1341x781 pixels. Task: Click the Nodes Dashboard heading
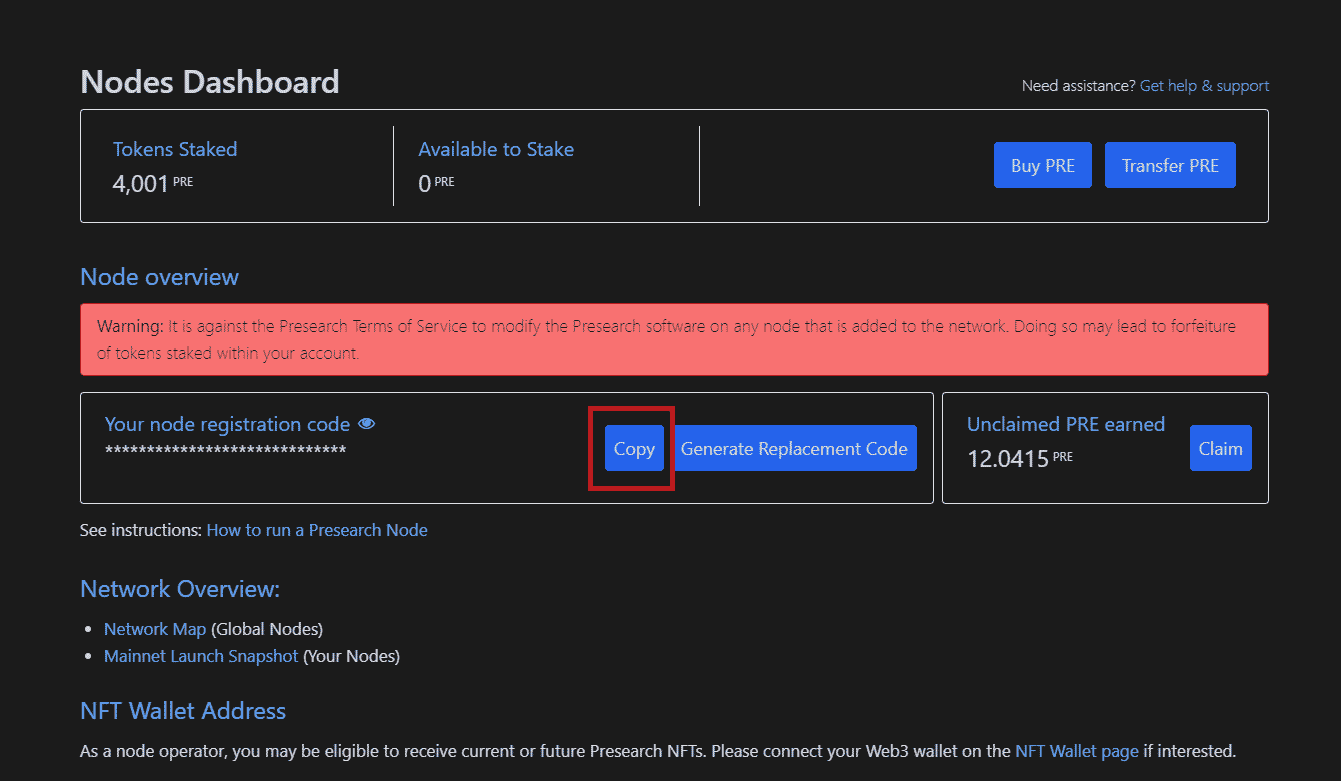tap(210, 81)
